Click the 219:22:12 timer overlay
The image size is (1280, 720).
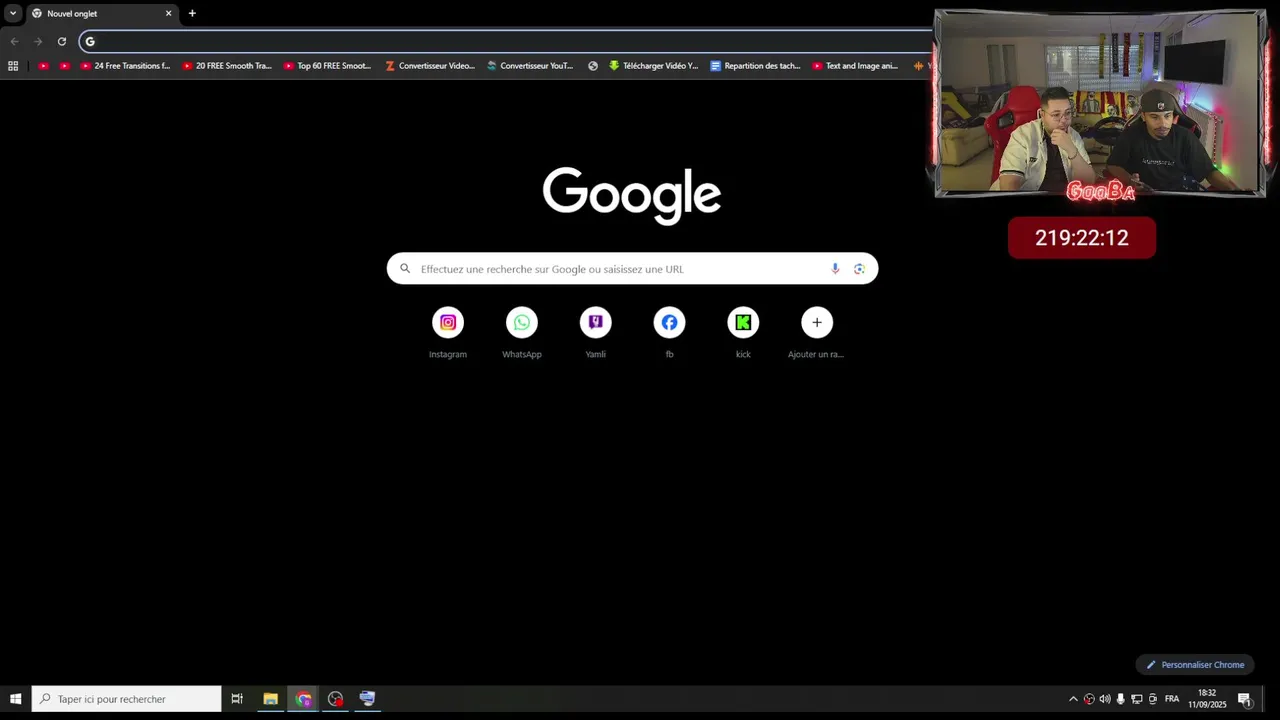[x=1082, y=238]
